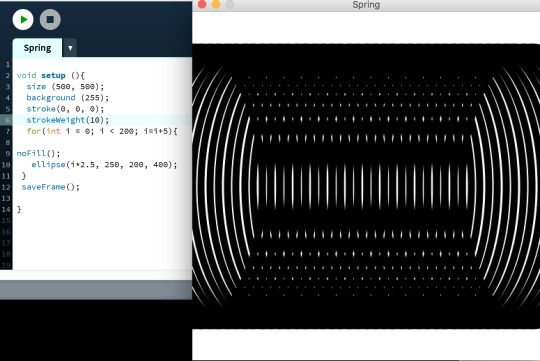Screen dimensions: 540x361
Task: Click the black ellipse sketch canvas
Action: (x=366, y=186)
